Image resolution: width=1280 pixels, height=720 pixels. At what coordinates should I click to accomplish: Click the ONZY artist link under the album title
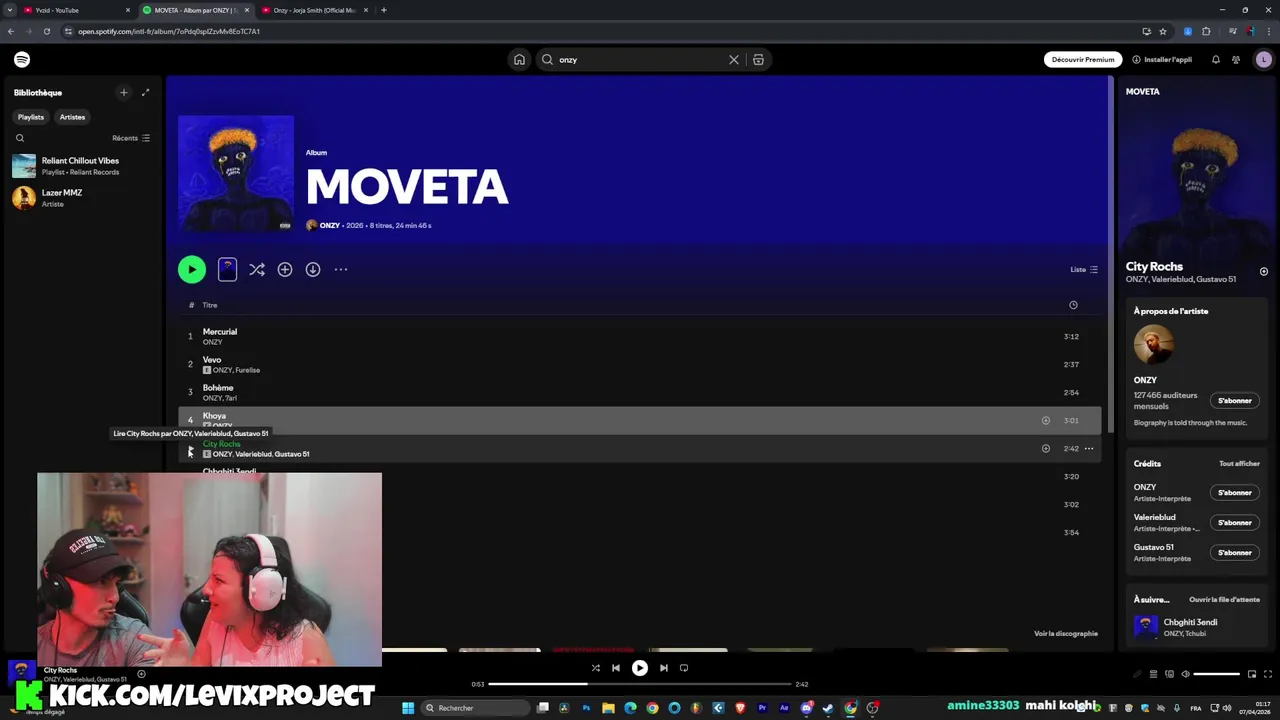pos(330,226)
